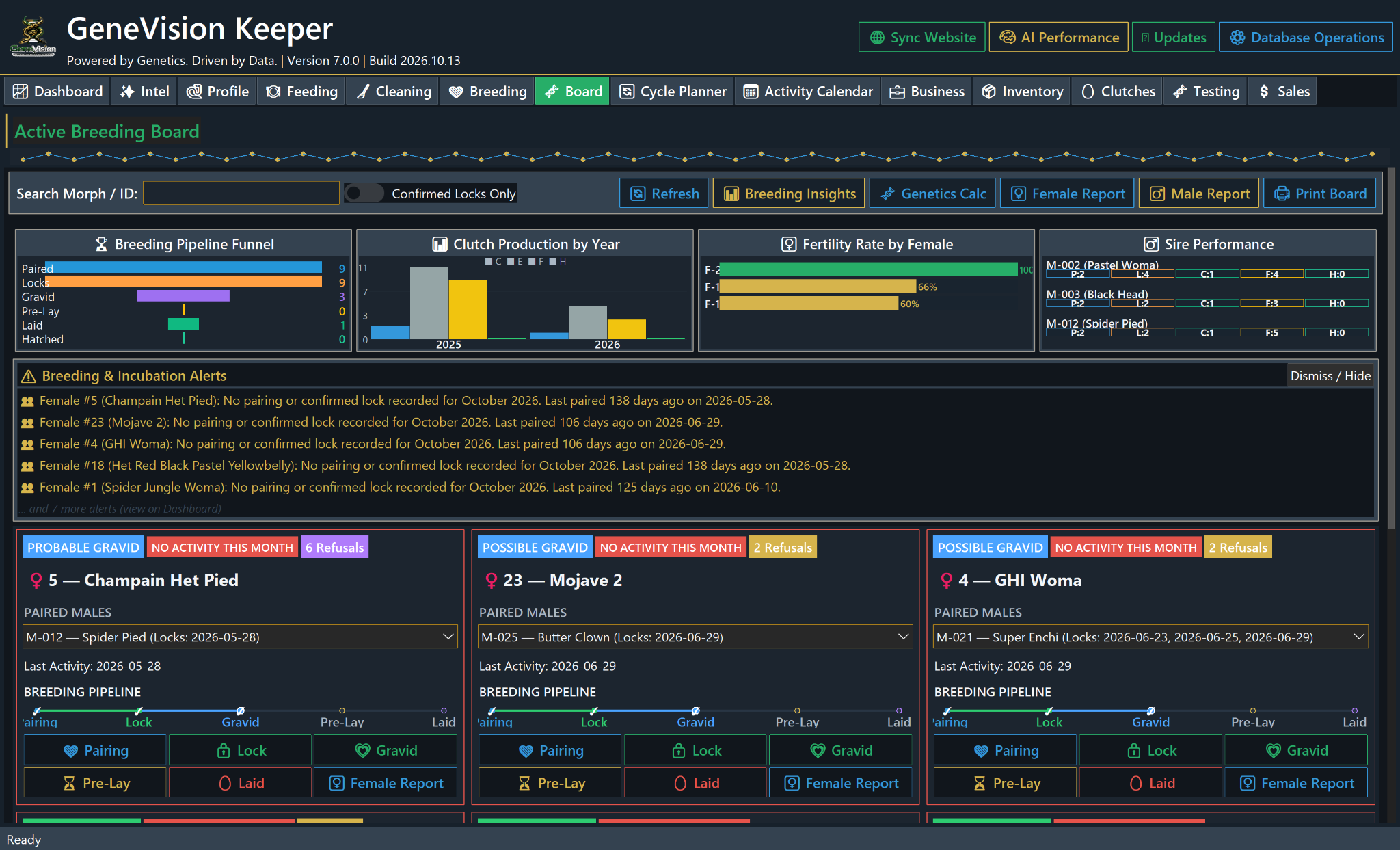1400x850 pixels.
Task: Set Pre-Lay for GHI Woma
Action: (1006, 783)
